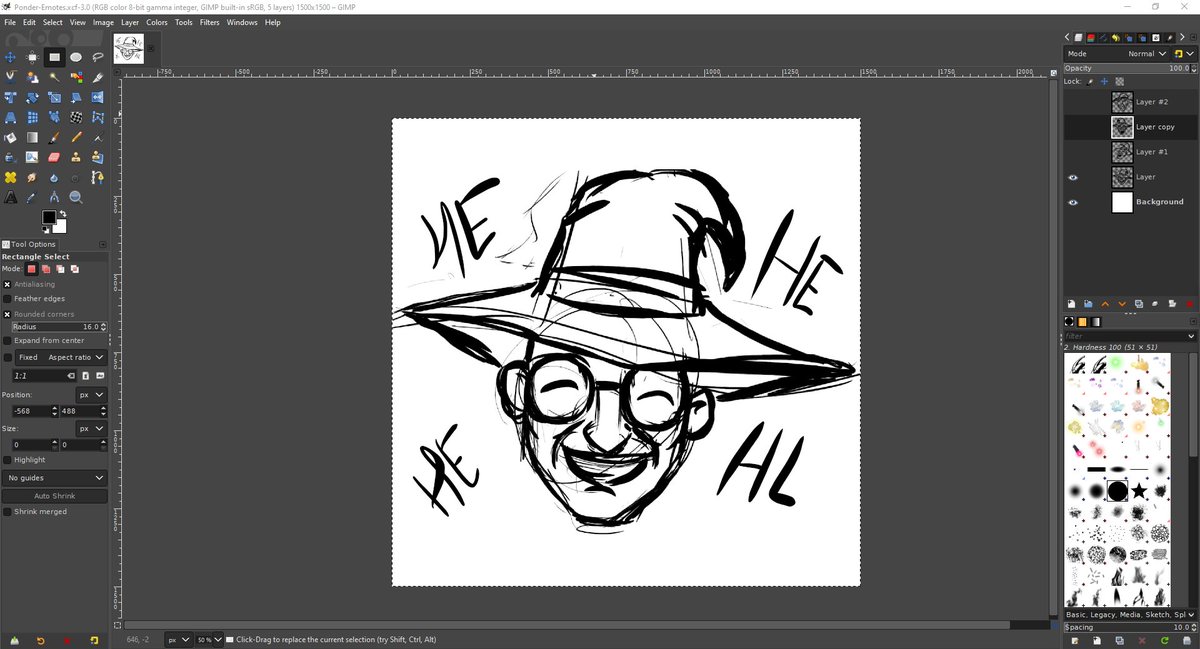Open the Position units px dropdown
The image size is (1200, 649).
pyautogui.click(x=92, y=395)
